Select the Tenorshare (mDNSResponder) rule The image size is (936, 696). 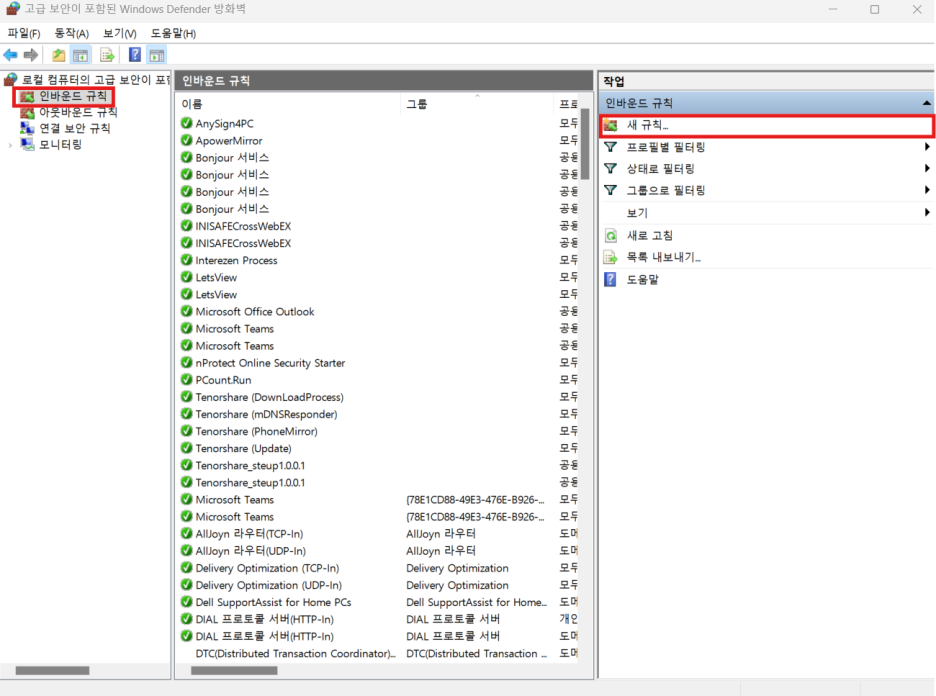(266, 414)
